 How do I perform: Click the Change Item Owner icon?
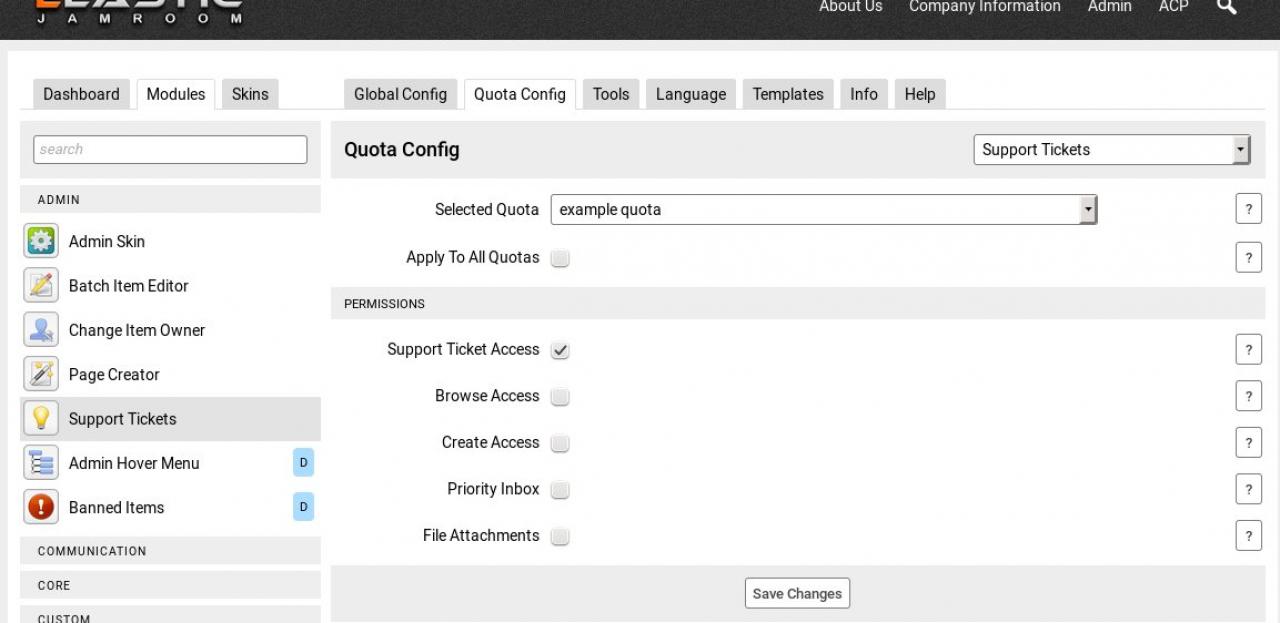[x=41, y=330]
